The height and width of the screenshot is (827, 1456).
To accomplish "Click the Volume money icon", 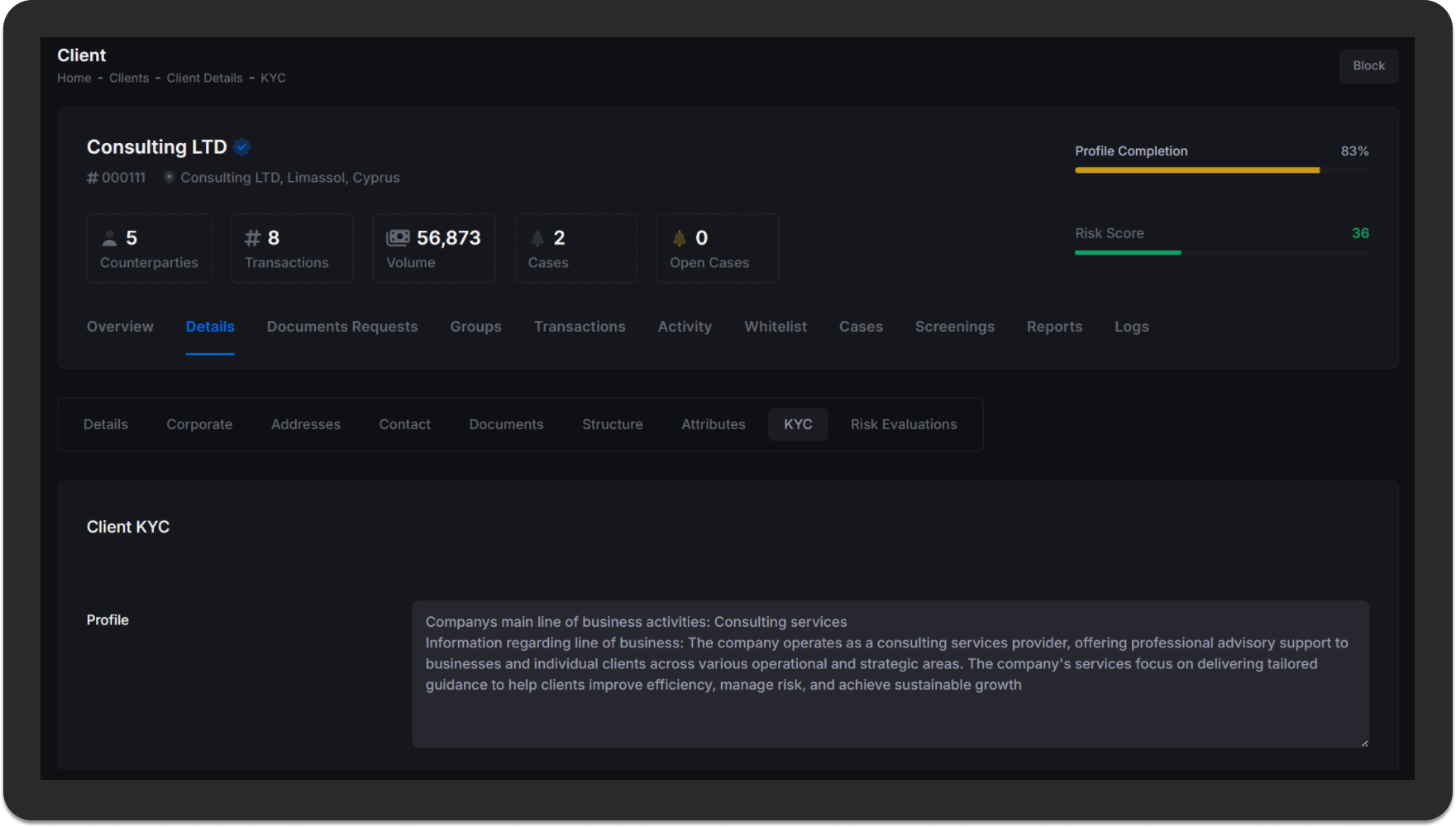I will coord(398,238).
